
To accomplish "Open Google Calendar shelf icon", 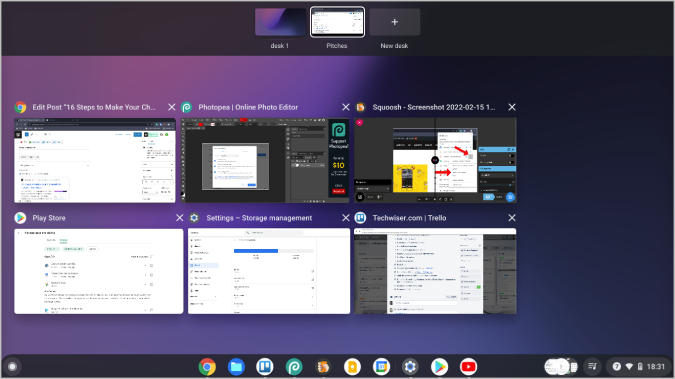I will [381, 367].
